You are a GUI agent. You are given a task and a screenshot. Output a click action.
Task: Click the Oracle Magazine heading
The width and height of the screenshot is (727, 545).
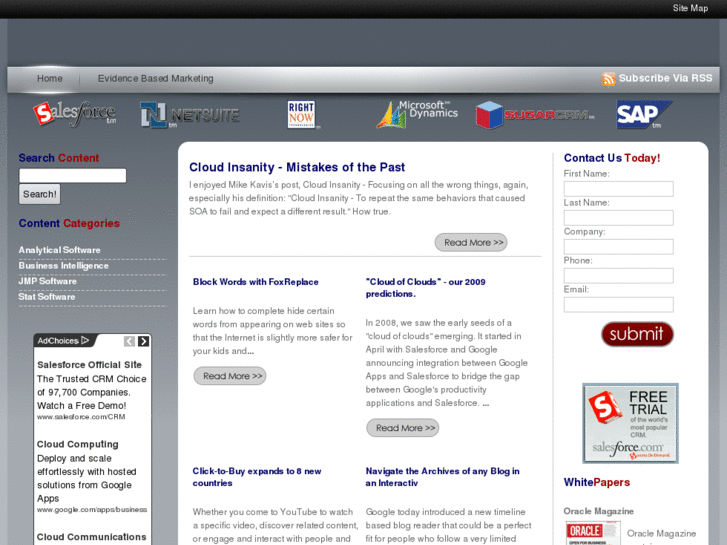pos(598,511)
